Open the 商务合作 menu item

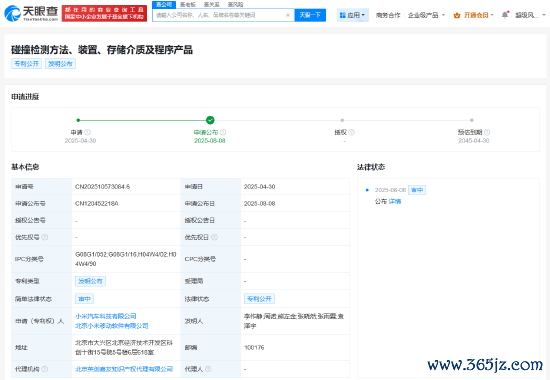pyautogui.click(x=388, y=15)
